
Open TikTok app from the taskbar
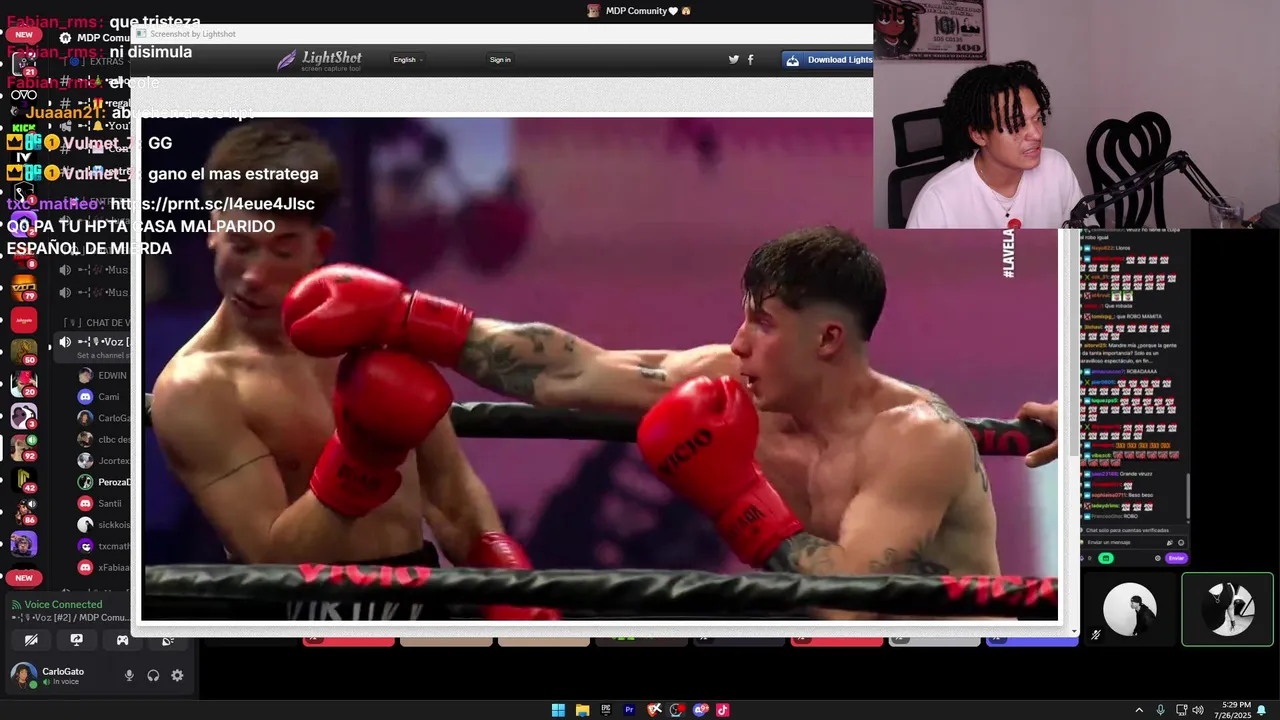(723, 710)
